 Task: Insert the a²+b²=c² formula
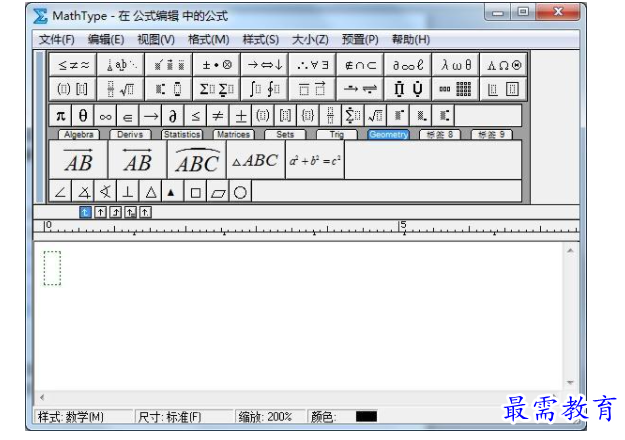point(315,160)
